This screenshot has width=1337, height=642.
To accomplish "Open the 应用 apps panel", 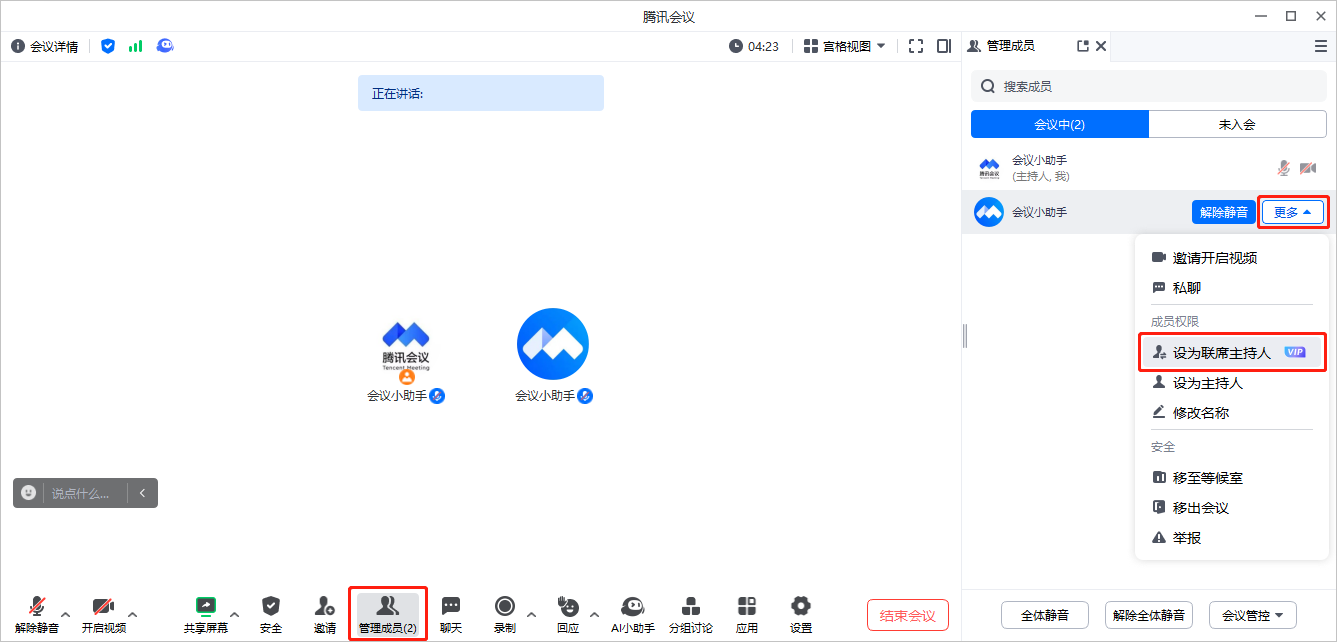I will click(x=747, y=614).
